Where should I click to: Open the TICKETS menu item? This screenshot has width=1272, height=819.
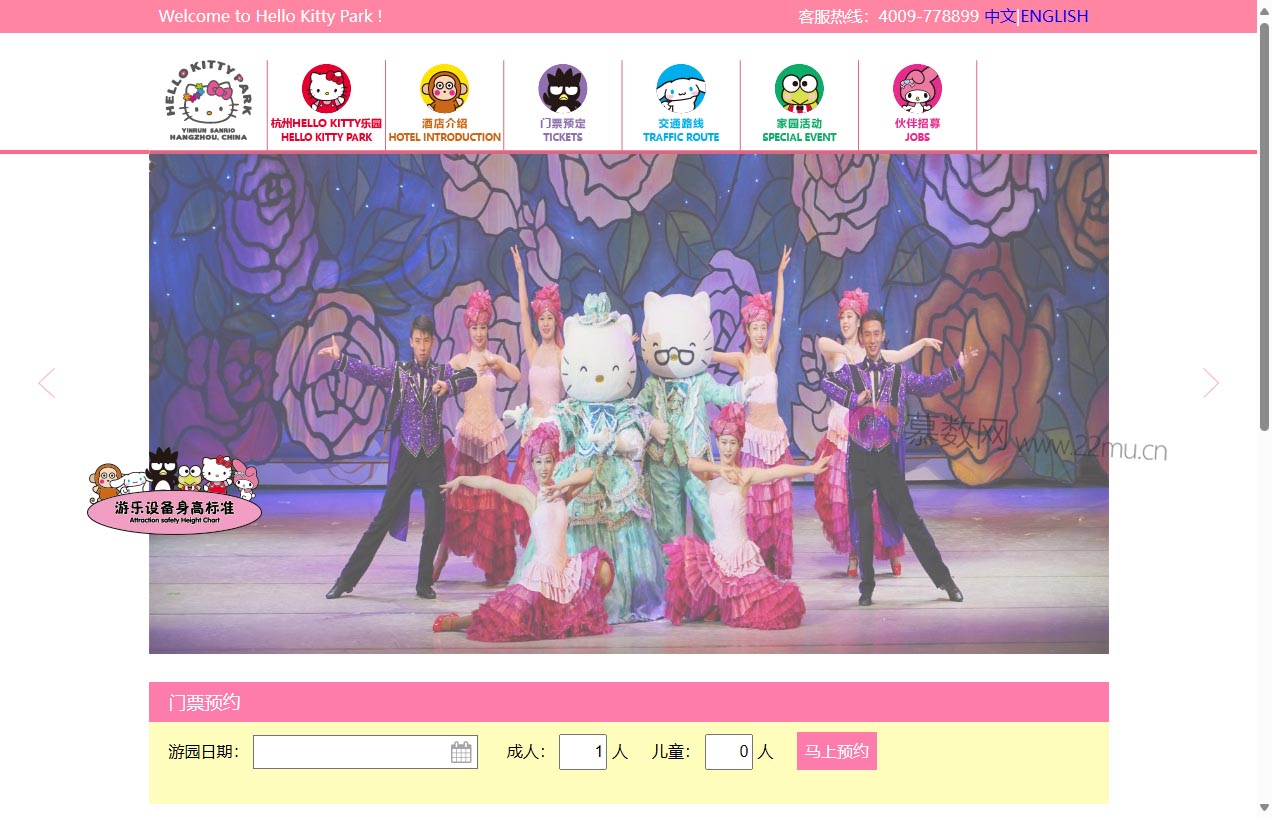[562, 131]
